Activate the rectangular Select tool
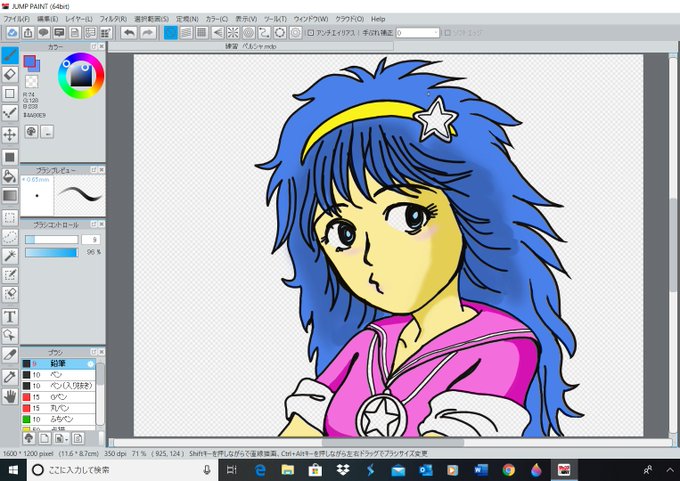 click(10, 217)
